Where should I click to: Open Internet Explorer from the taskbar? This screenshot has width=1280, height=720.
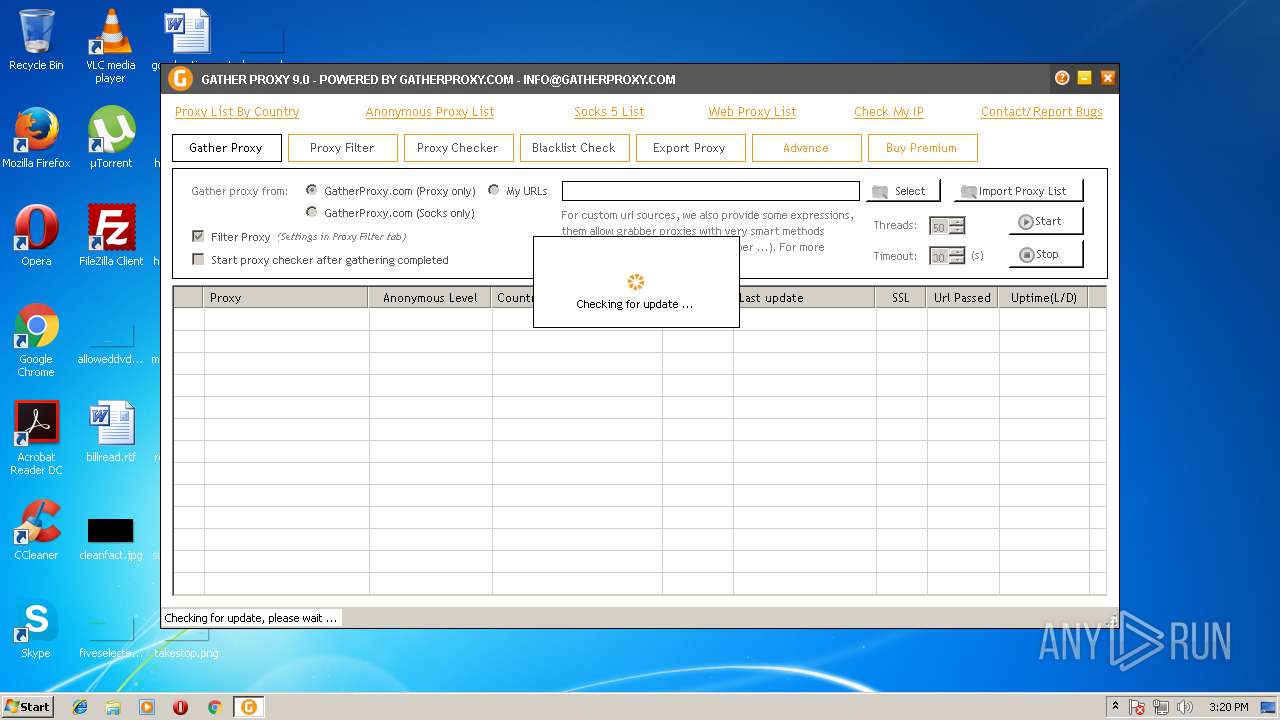point(80,707)
